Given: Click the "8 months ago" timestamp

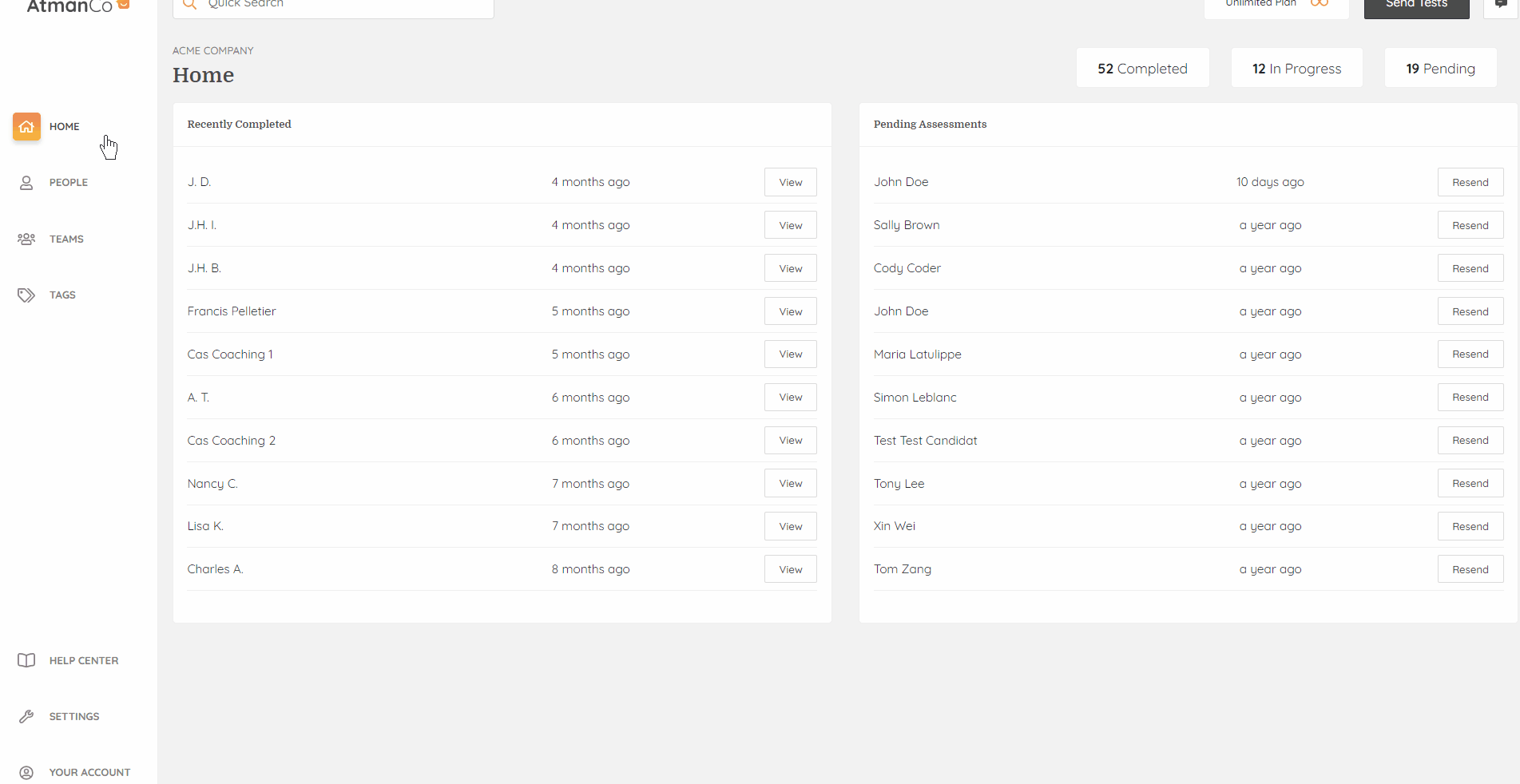Looking at the screenshot, I should tap(590, 569).
